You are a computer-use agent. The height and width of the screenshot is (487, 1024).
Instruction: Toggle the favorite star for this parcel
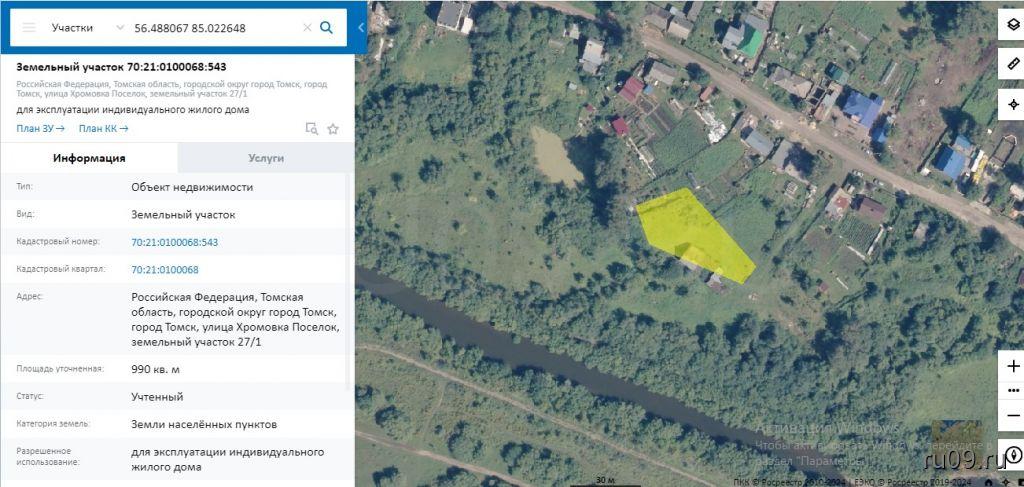333,129
